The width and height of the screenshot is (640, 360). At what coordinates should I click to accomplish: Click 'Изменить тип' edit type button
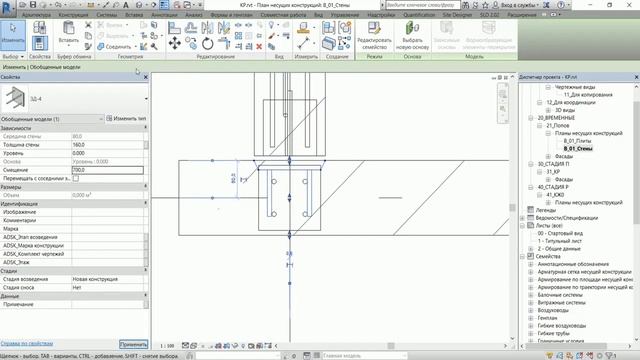(126, 118)
